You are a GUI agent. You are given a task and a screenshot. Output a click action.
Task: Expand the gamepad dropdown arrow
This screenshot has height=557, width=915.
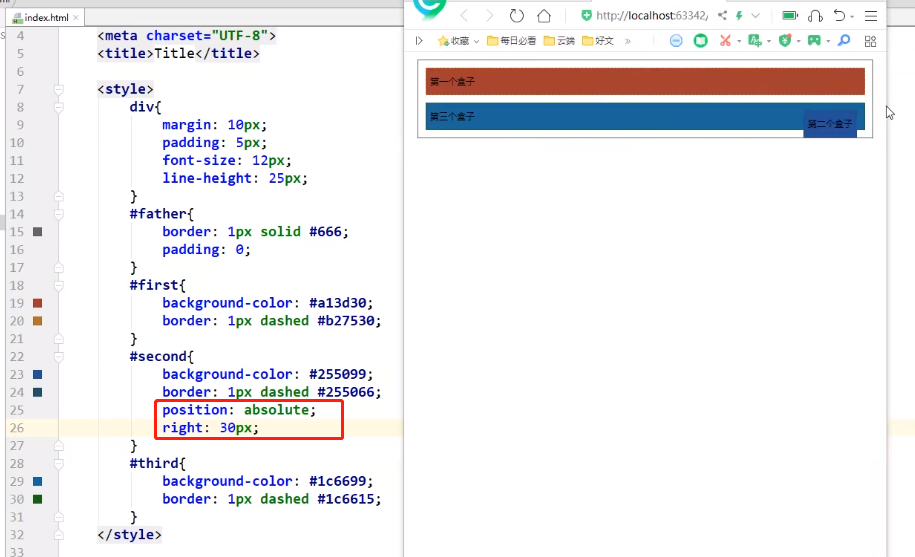click(828, 41)
